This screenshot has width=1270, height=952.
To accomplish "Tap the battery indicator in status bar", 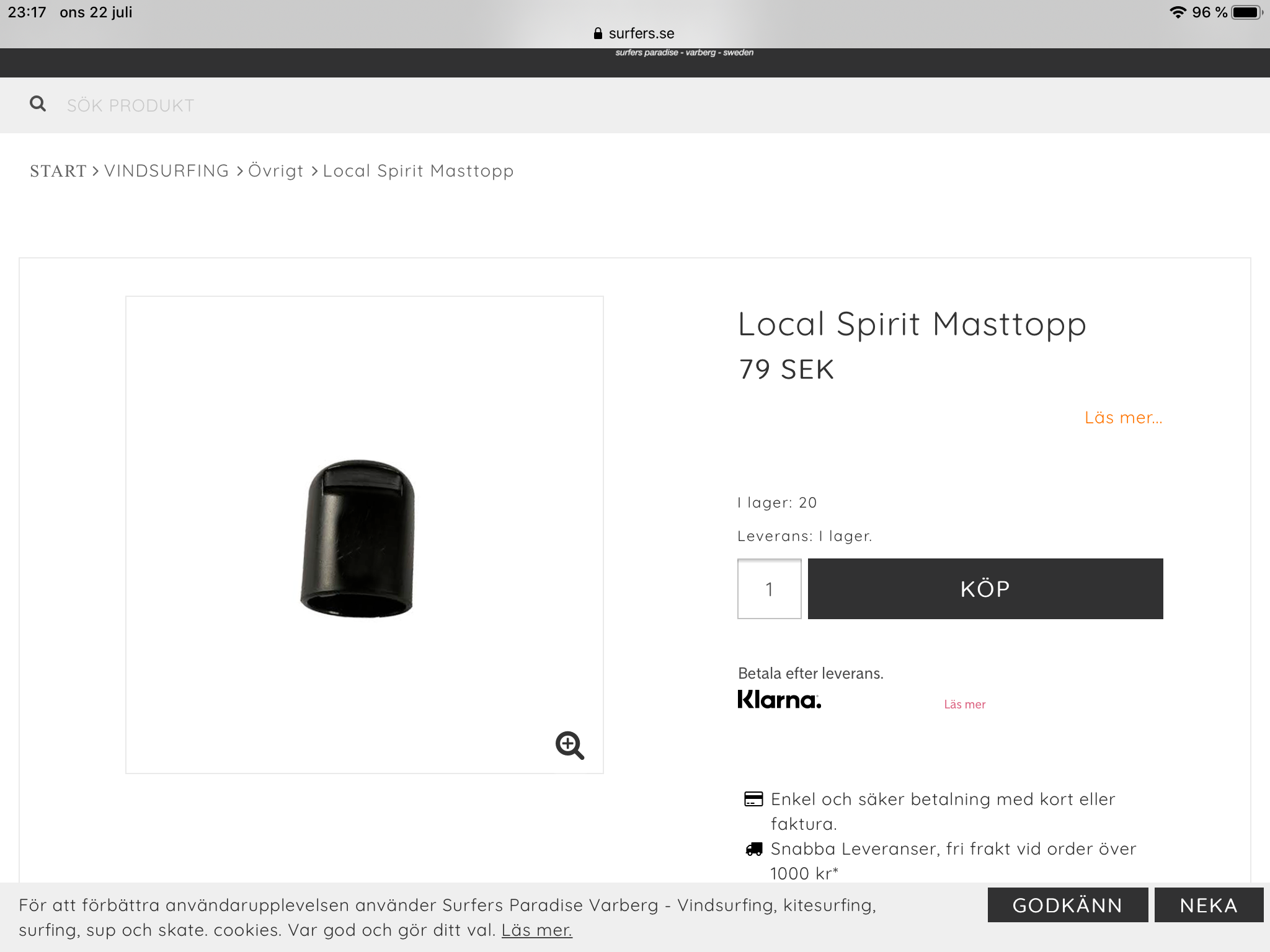I will pos(1246,12).
